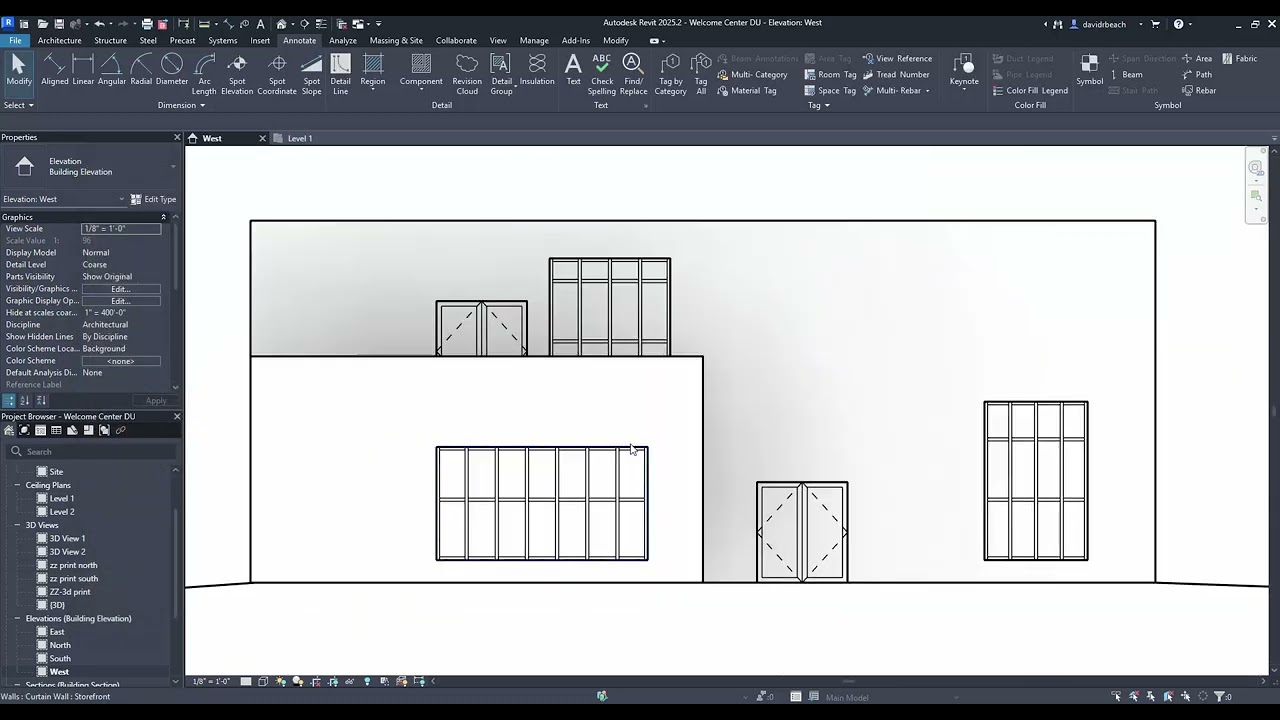
Task: Select the Diameter dimension tool
Action: click(x=172, y=70)
